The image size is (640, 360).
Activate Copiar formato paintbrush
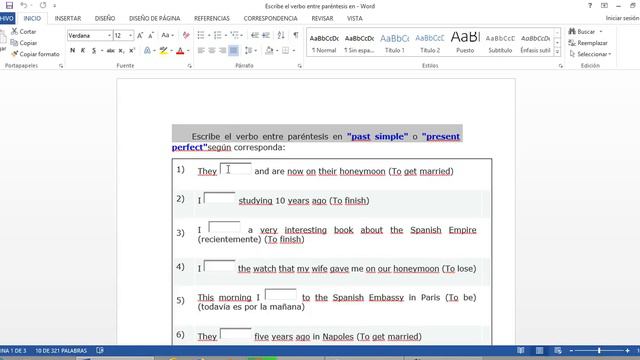click(36, 54)
